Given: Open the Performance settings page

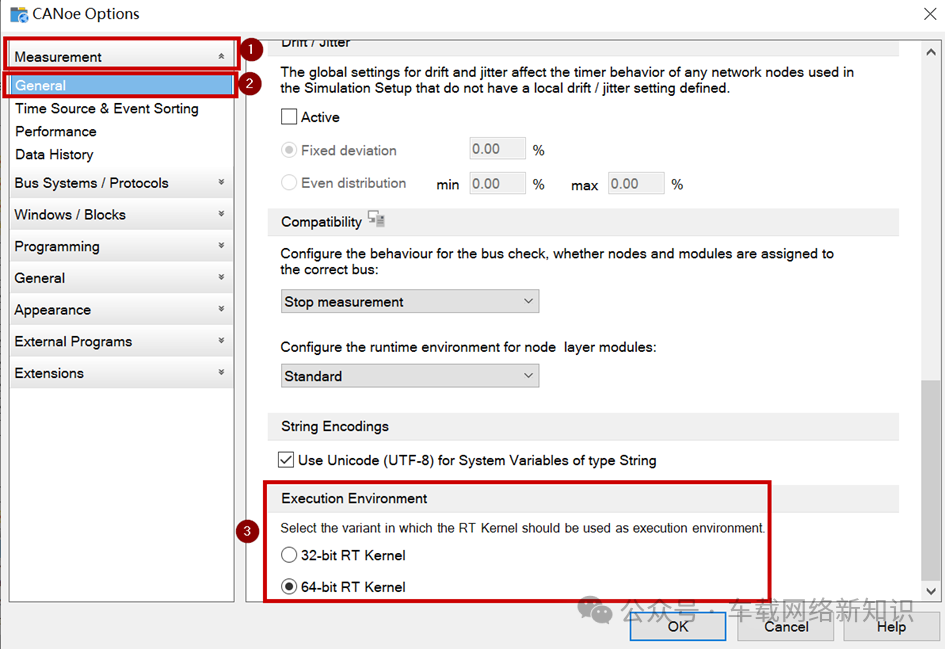Looking at the screenshot, I should [x=55, y=131].
